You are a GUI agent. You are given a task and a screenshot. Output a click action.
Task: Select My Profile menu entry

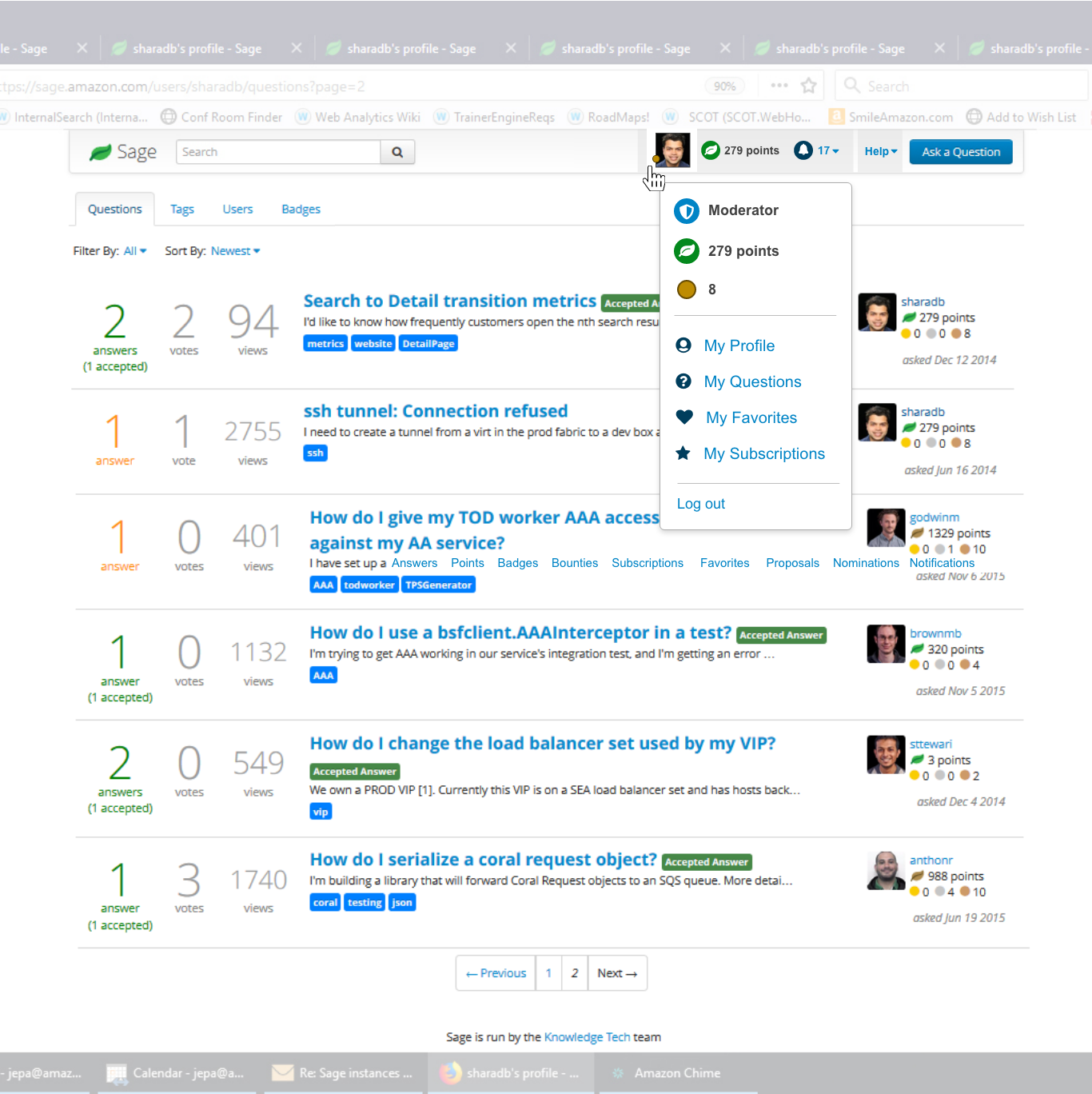coord(739,345)
